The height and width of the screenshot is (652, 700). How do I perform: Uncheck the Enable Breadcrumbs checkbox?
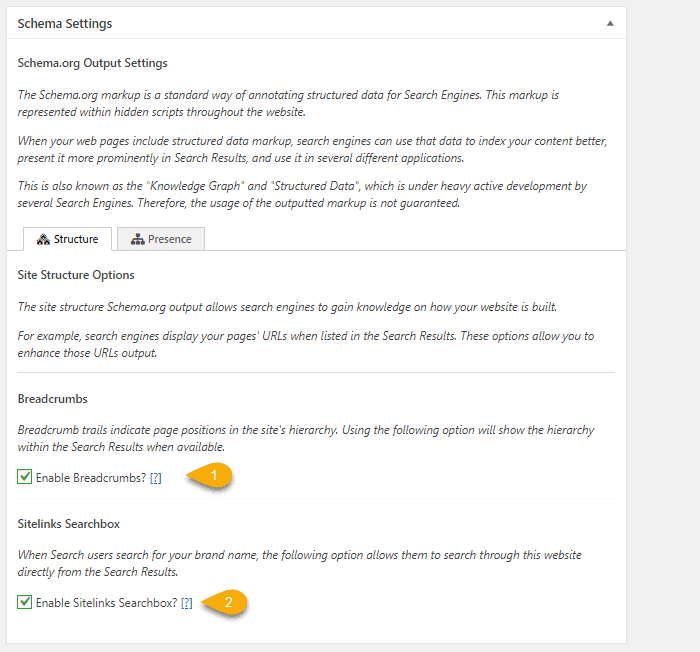coord(25,477)
